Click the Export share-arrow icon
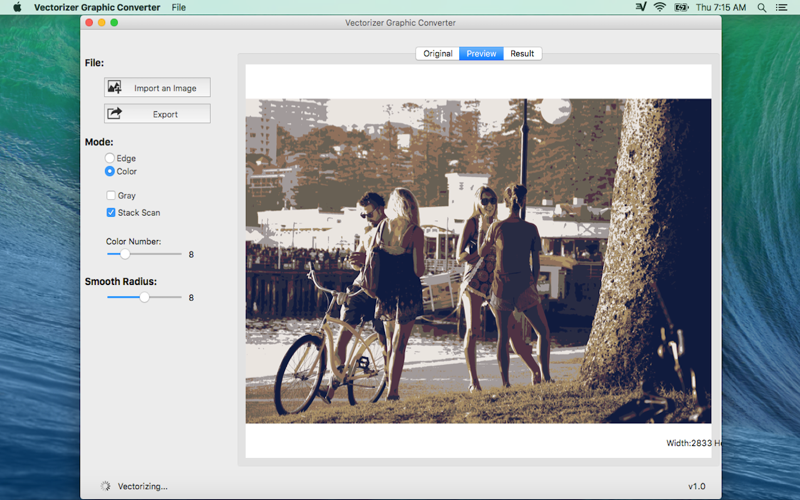Image resolution: width=800 pixels, height=500 pixels. (115, 114)
